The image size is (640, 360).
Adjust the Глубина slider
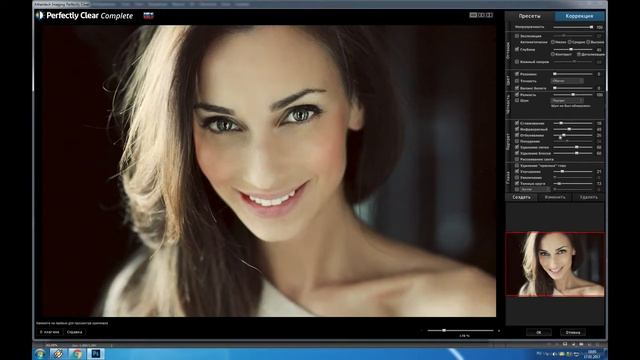[573, 49]
